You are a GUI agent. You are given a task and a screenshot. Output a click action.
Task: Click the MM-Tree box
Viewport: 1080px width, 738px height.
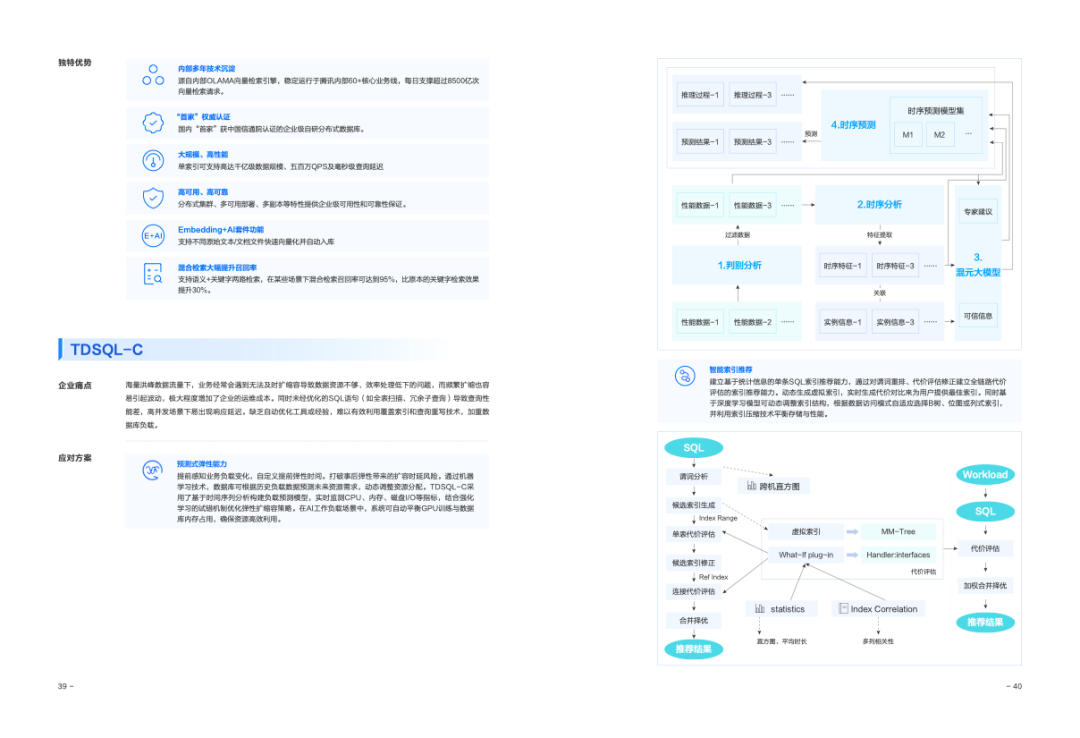point(898,531)
